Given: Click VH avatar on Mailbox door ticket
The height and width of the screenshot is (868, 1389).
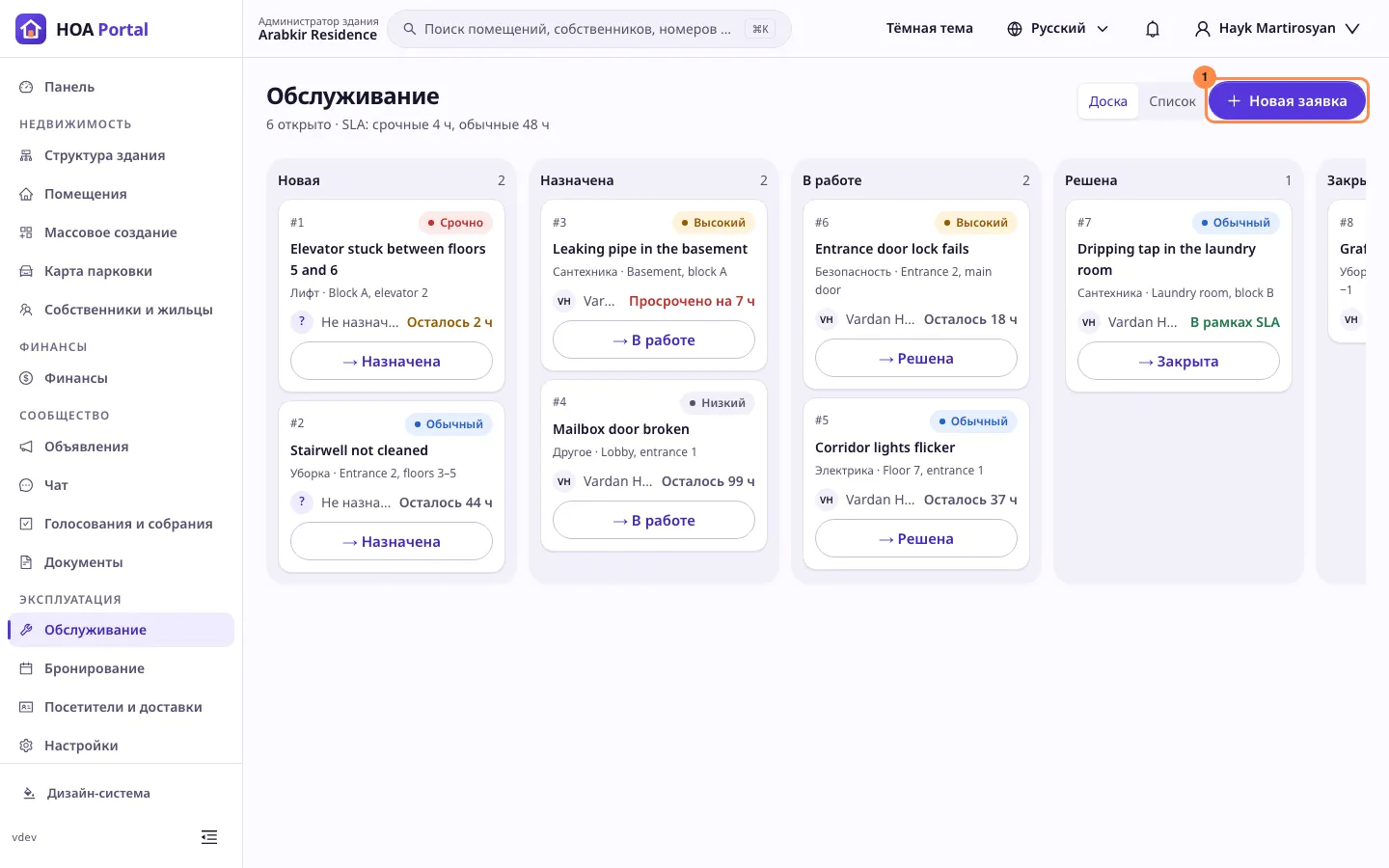Looking at the screenshot, I should [564, 481].
